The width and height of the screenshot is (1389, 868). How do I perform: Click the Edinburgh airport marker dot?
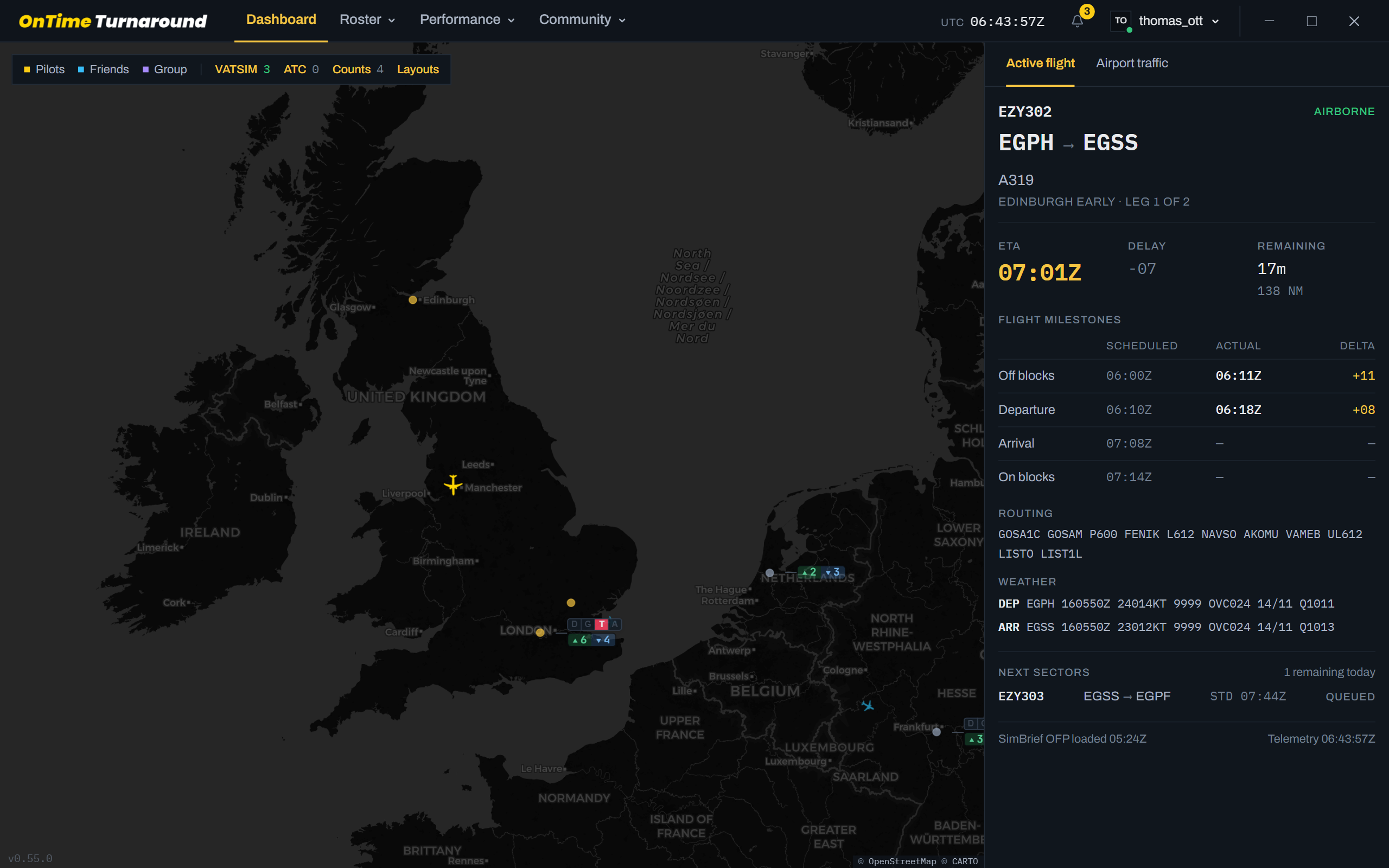[x=413, y=299]
